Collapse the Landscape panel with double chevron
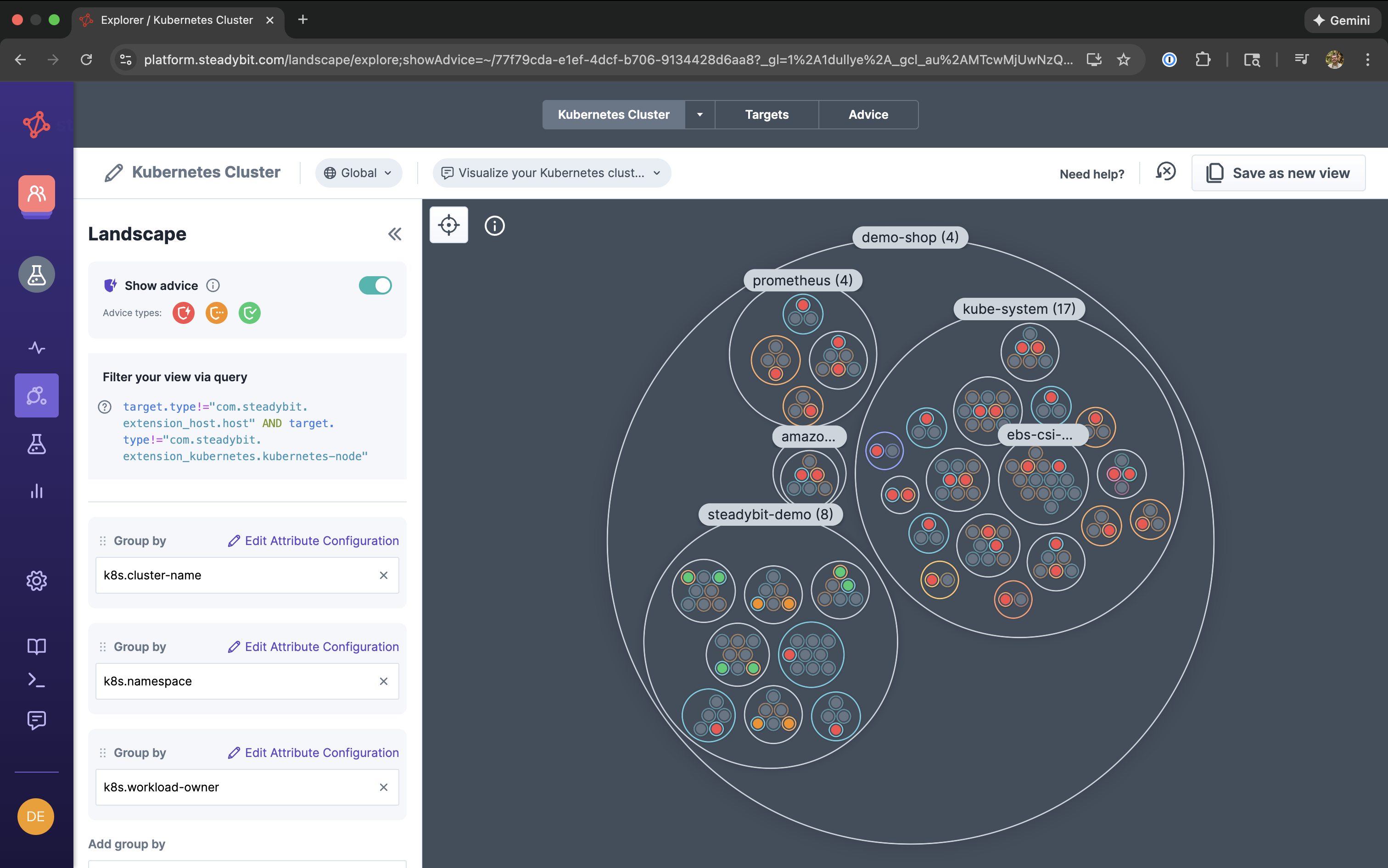This screenshot has height=868, width=1388. [395, 234]
